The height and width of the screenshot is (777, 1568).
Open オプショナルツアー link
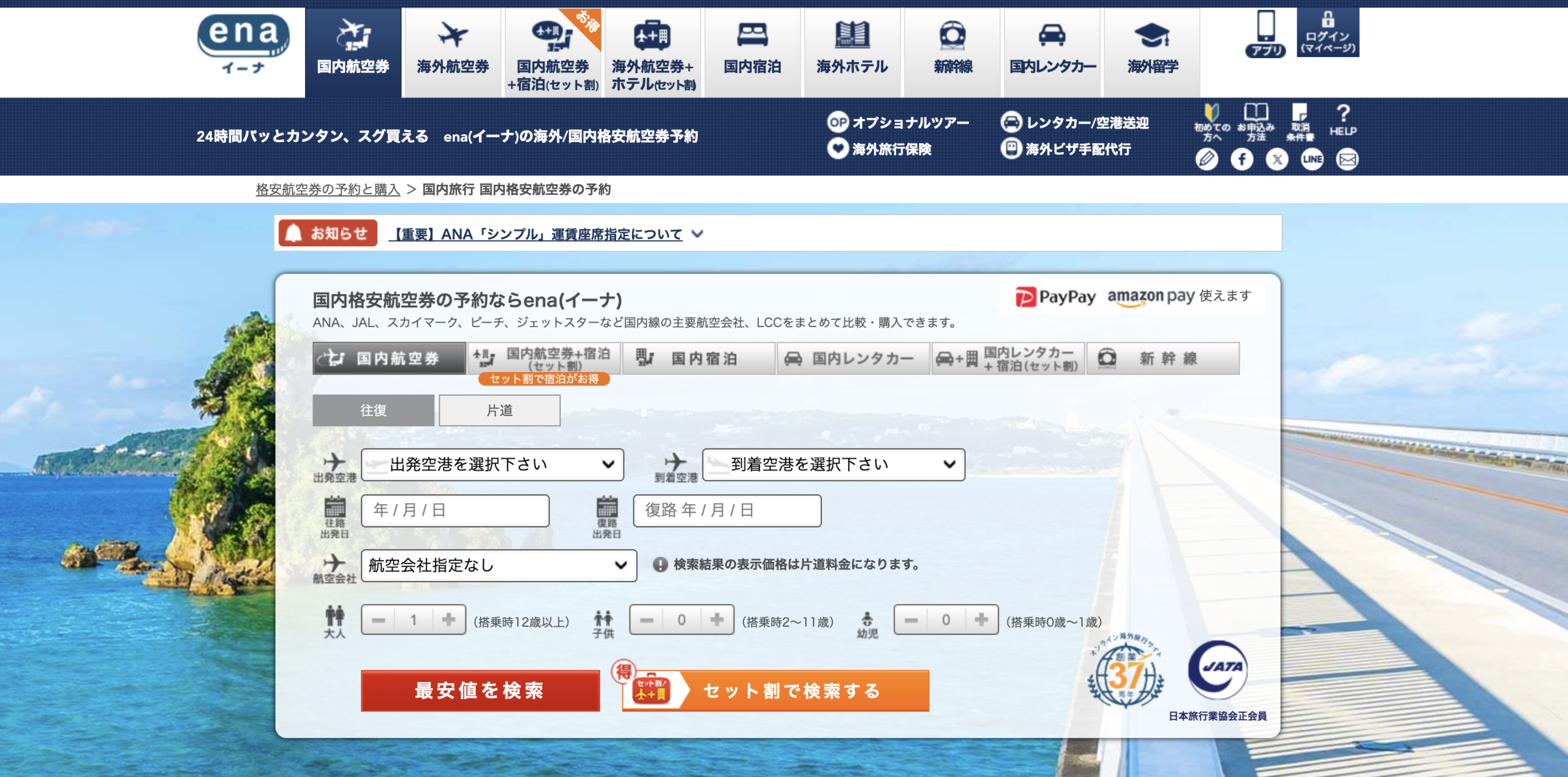pos(899,123)
